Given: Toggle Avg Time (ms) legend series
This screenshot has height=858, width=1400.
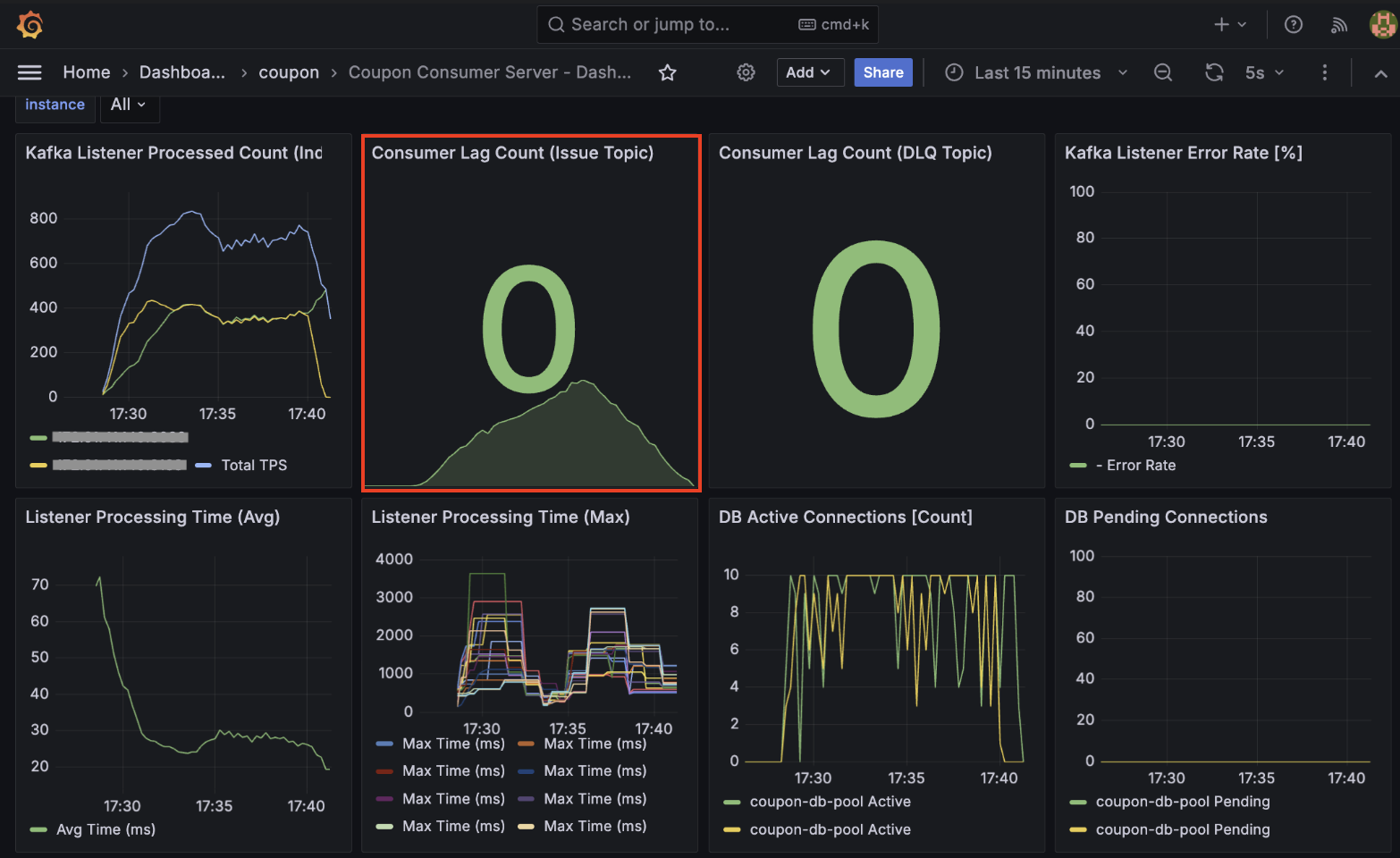Looking at the screenshot, I should point(105,829).
